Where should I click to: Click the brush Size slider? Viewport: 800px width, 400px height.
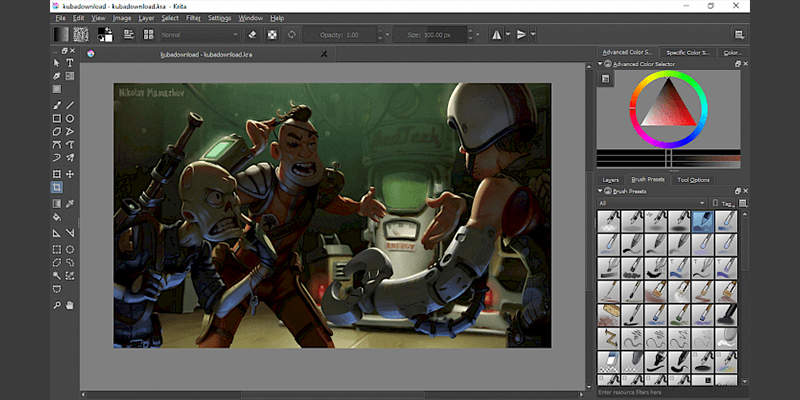[431, 35]
